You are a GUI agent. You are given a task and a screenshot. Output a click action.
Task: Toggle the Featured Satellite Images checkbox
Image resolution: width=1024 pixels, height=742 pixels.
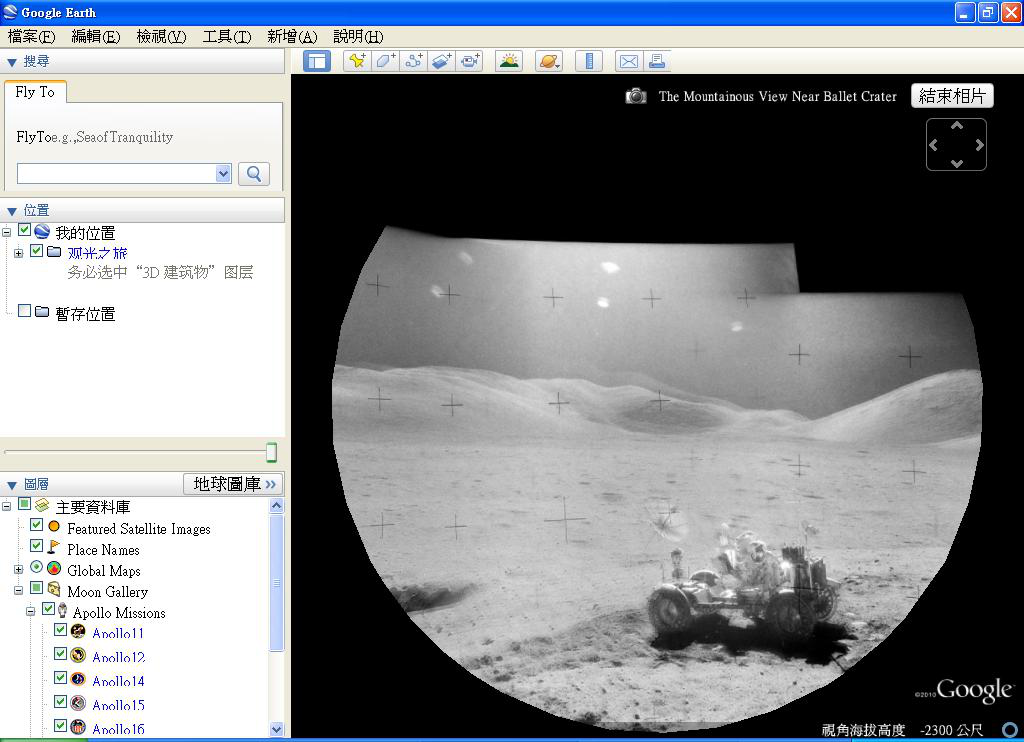(37, 525)
